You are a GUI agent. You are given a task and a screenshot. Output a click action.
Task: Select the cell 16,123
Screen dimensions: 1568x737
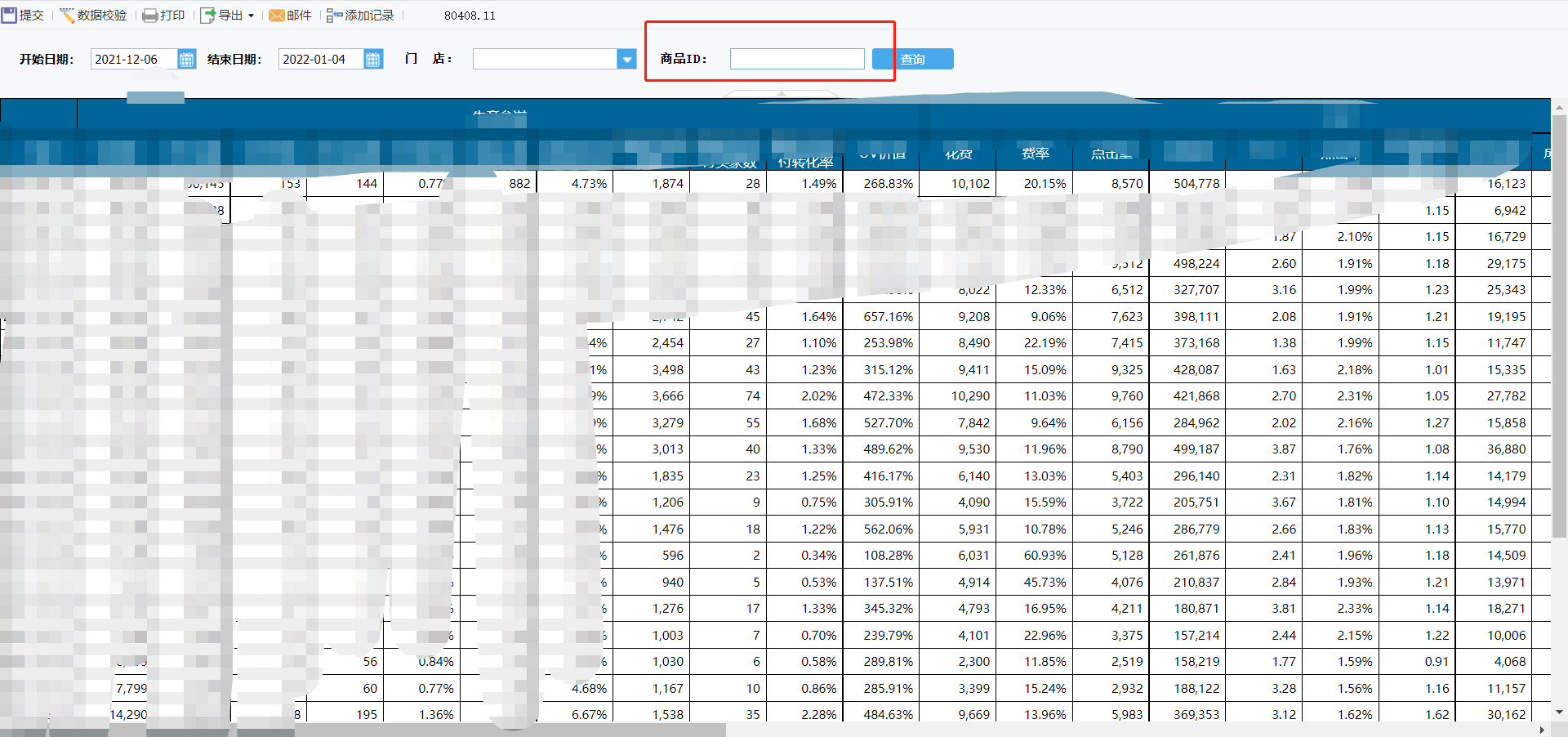point(1506,184)
